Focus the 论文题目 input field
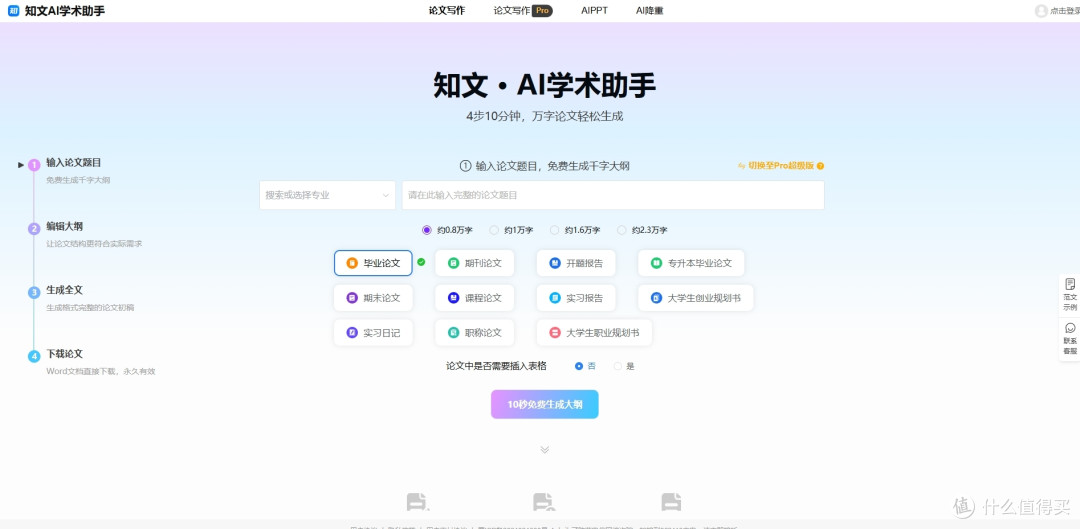 [613, 195]
